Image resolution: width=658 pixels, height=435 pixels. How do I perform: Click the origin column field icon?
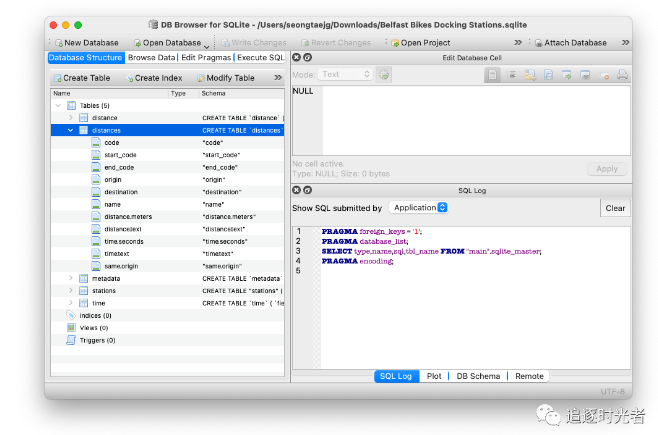click(x=96, y=180)
